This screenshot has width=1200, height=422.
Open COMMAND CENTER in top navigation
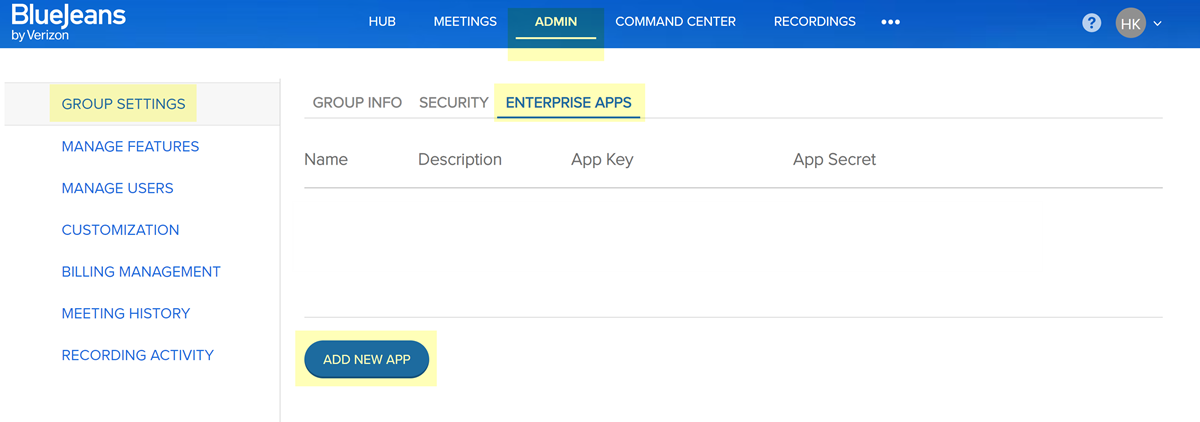(675, 22)
